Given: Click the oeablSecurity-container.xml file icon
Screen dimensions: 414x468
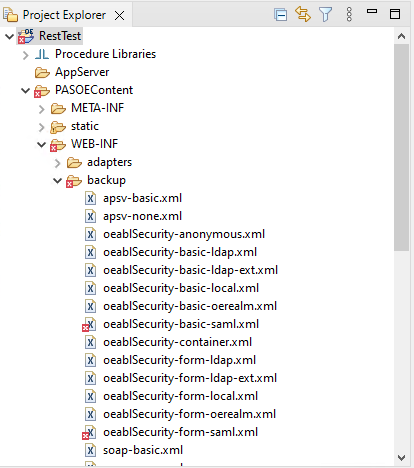Looking at the screenshot, I should (x=90, y=342).
